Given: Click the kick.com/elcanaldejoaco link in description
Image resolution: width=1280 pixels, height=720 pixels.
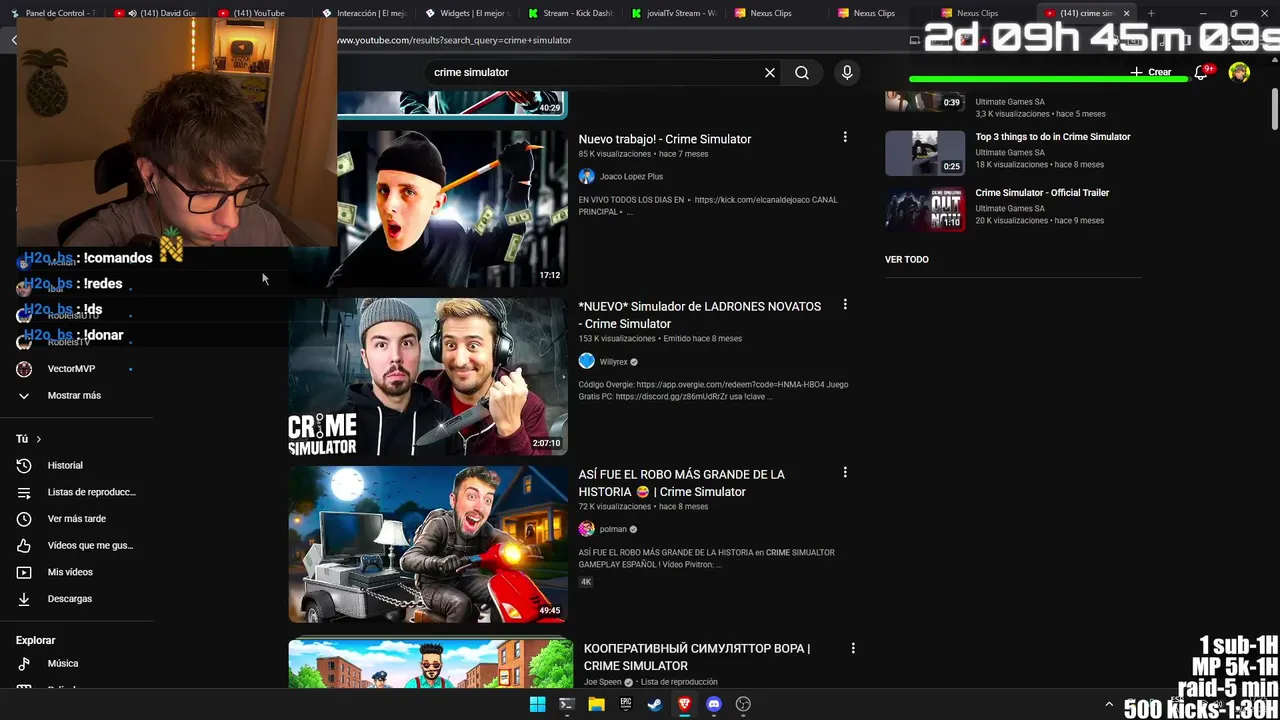Looking at the screenshot, I should click(x=765, y=199).
